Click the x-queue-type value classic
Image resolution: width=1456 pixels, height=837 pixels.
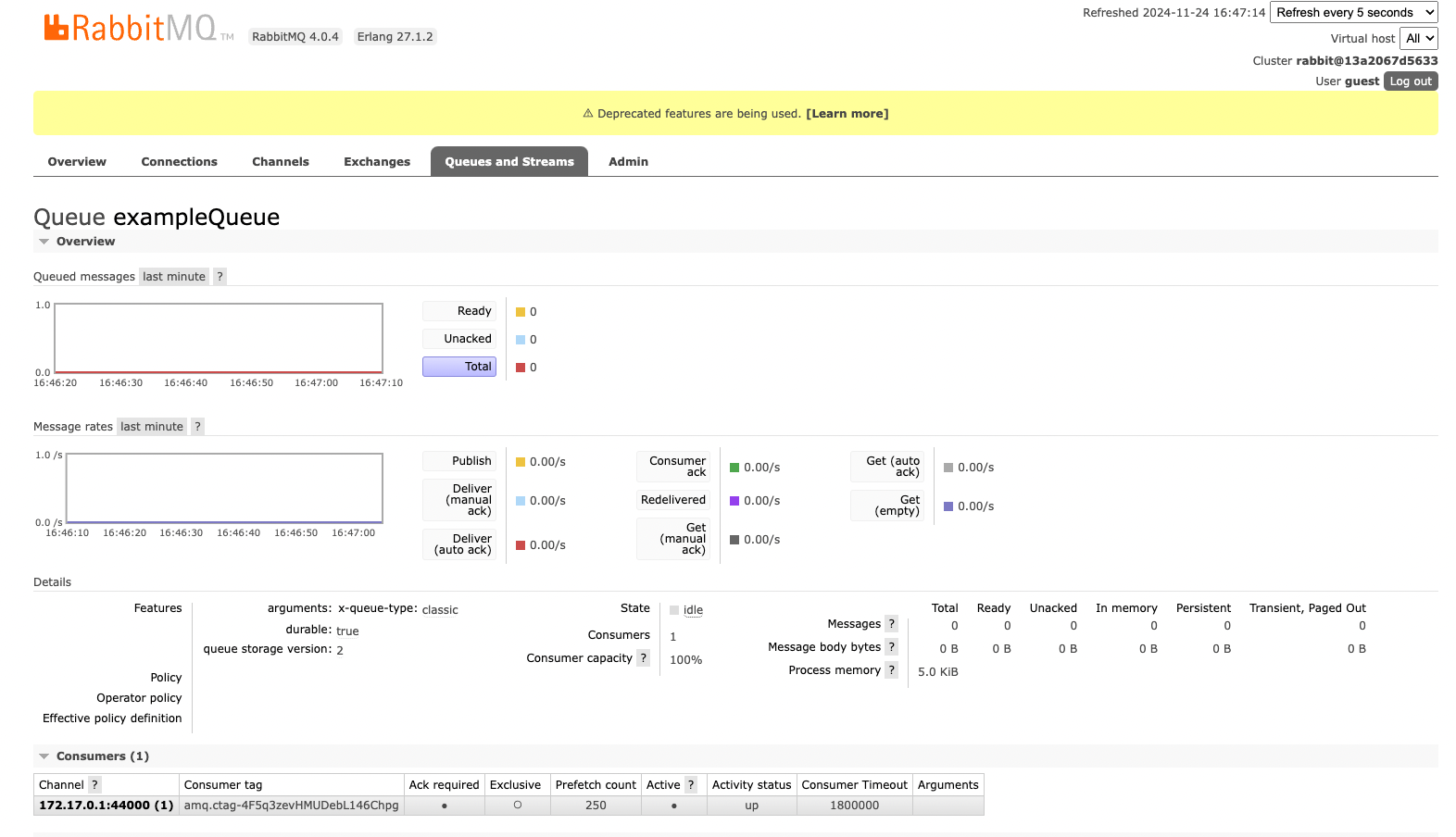440,610
